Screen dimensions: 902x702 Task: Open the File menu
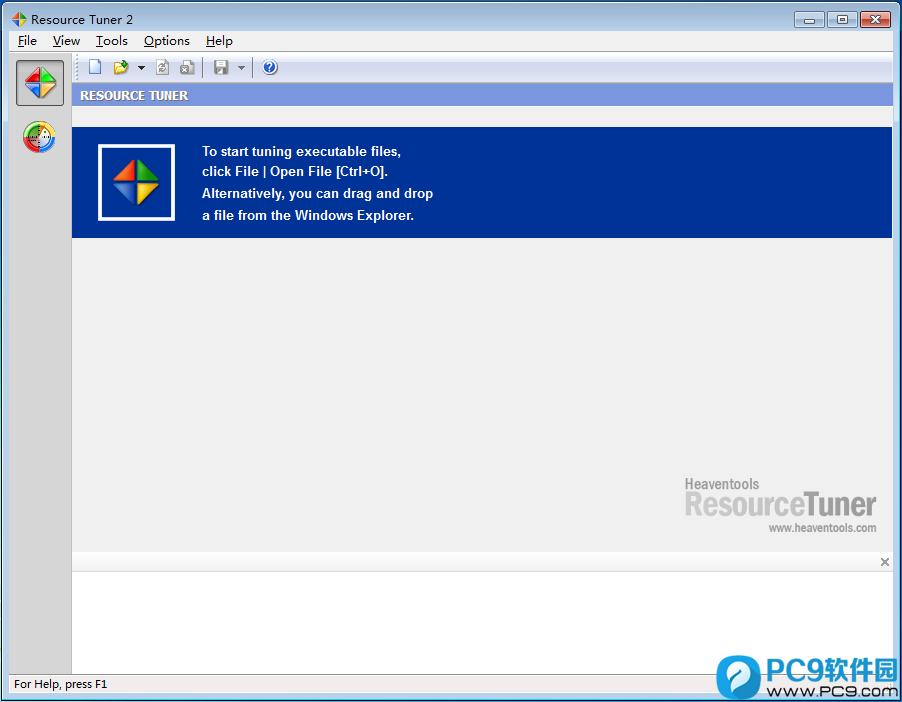[27, 41]
